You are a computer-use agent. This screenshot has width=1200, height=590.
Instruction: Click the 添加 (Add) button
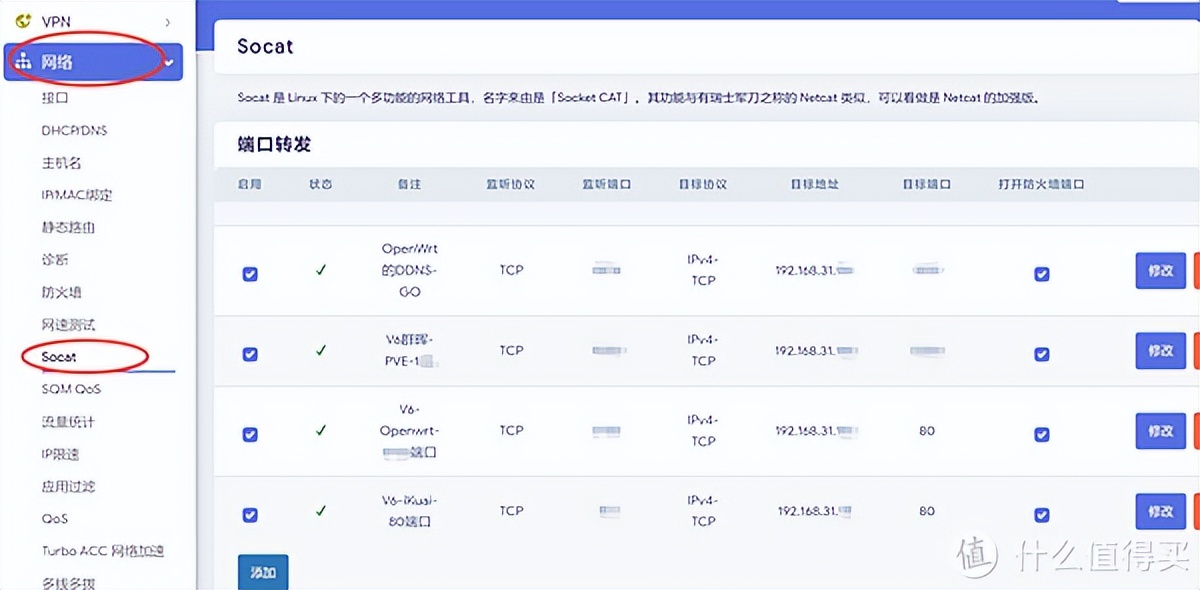coord(262,572)
